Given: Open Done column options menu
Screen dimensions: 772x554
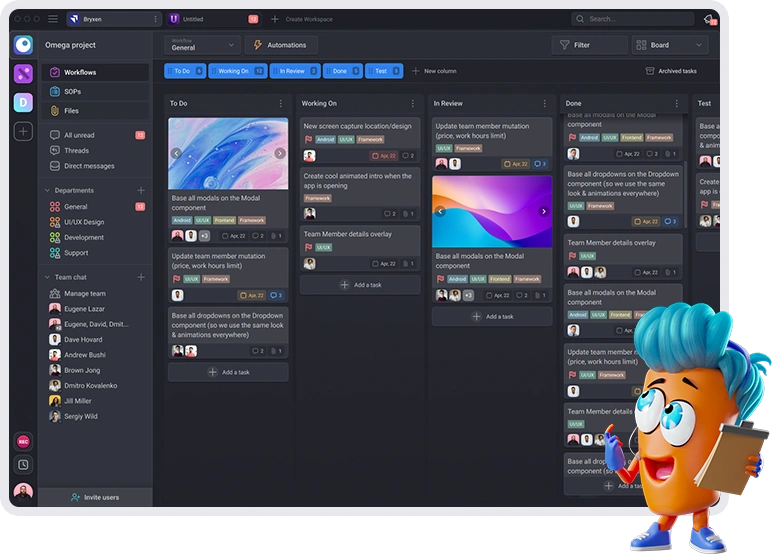Looking at the screenshot, I should [x=676, y=103].
